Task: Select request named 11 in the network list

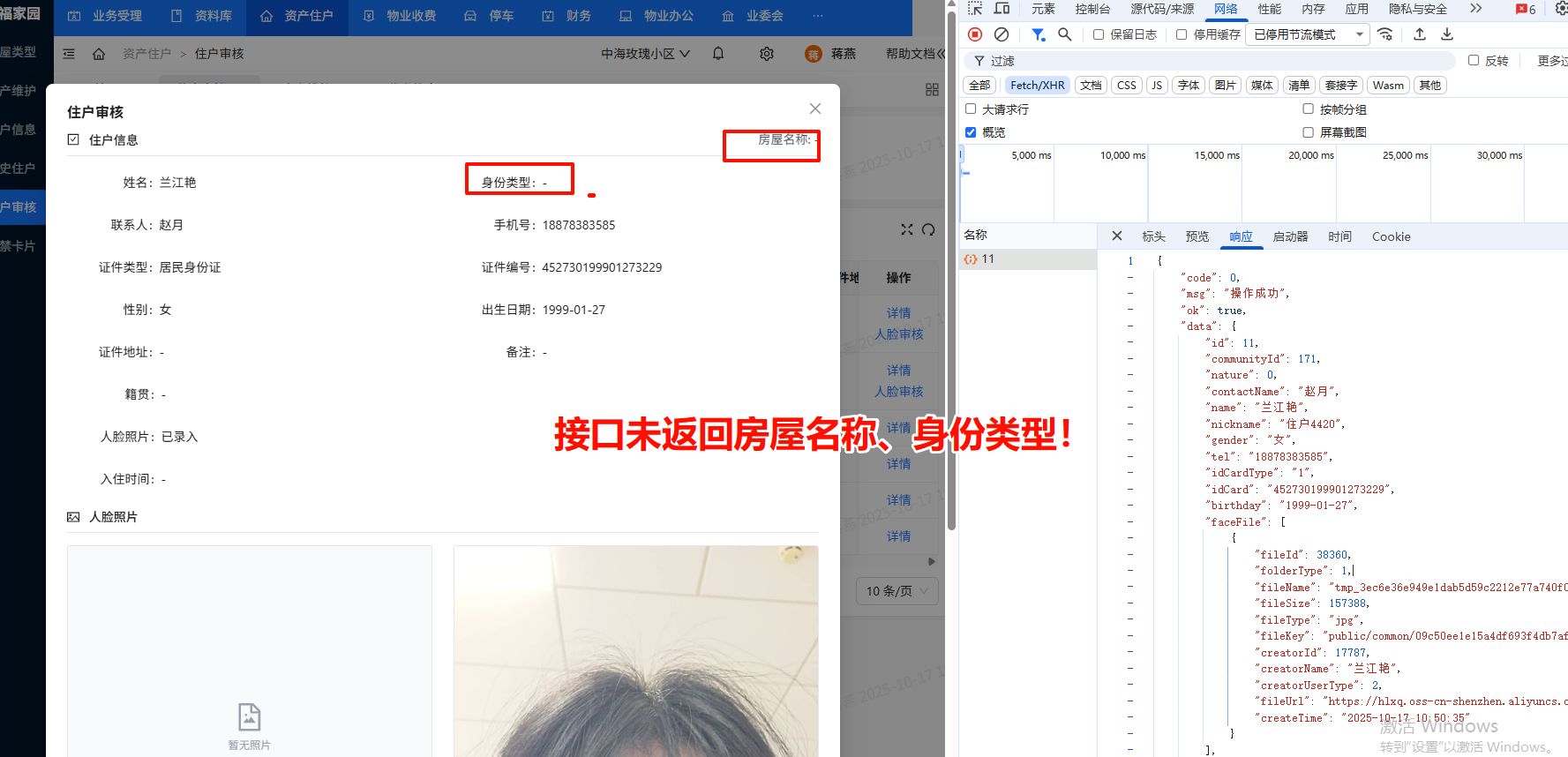Action: [1028, 259]
